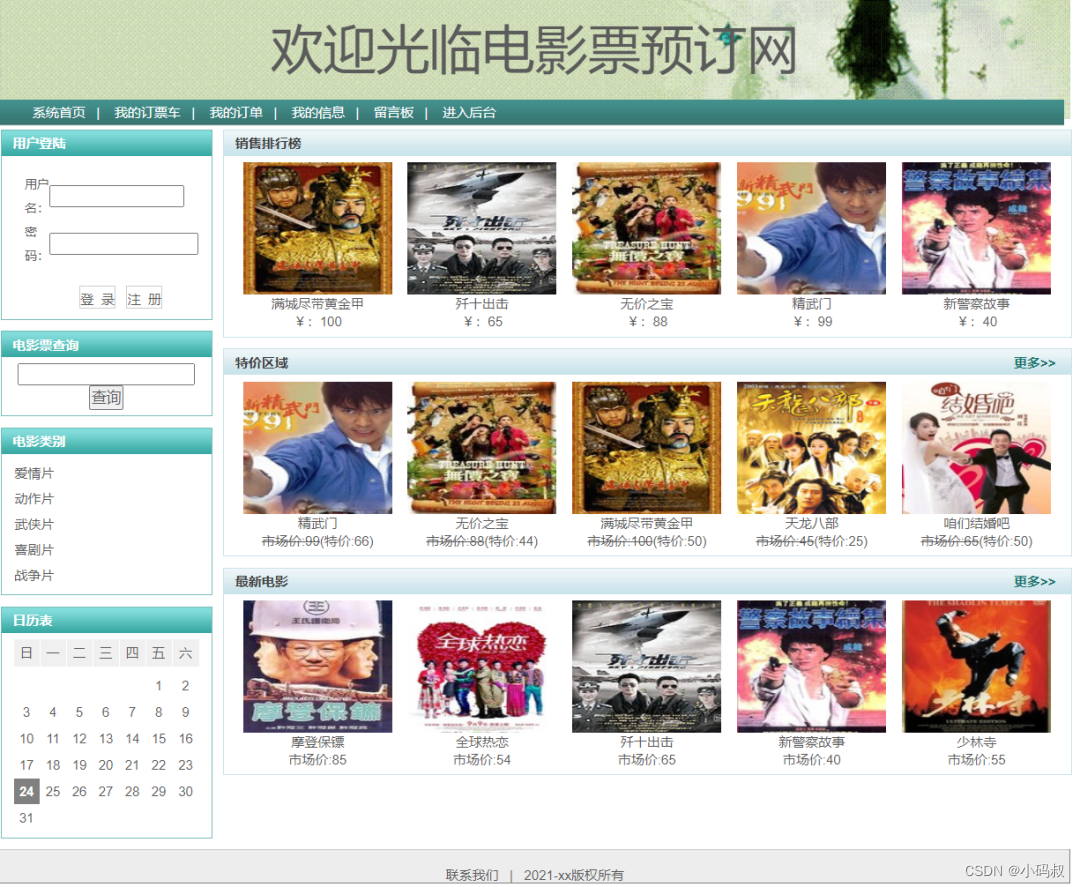
Task: Select the 喜剧片 movie category
Action: [x=34, y=550]
